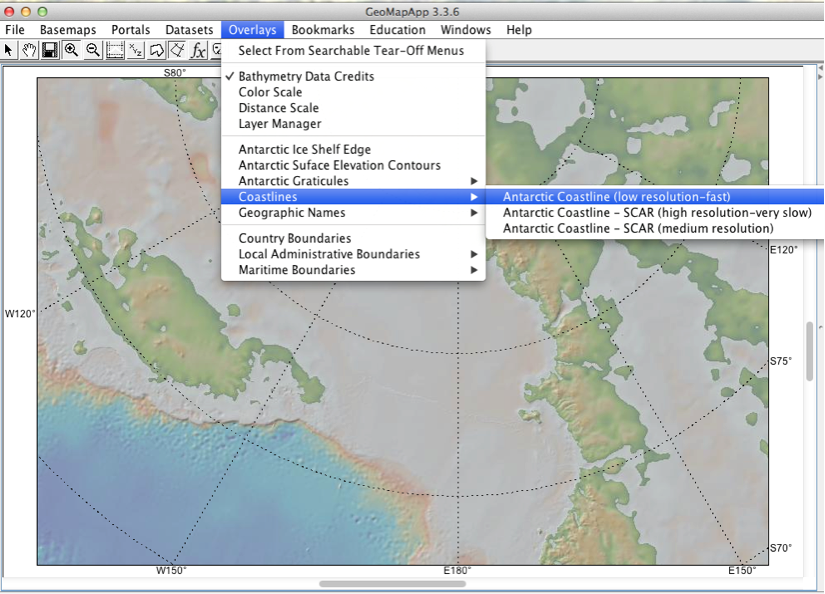
Task: Open the Antarctic Graticules submenu
Action: pyautogui.click(x=294, y=180)
